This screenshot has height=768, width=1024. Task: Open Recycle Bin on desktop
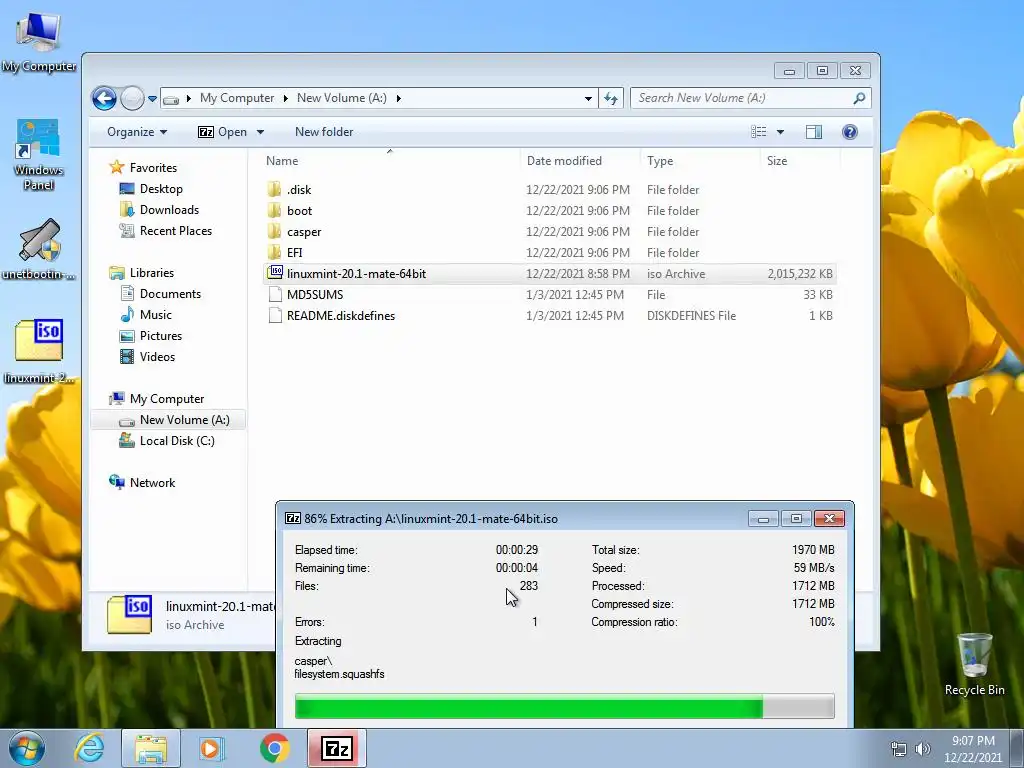point(974,664)
